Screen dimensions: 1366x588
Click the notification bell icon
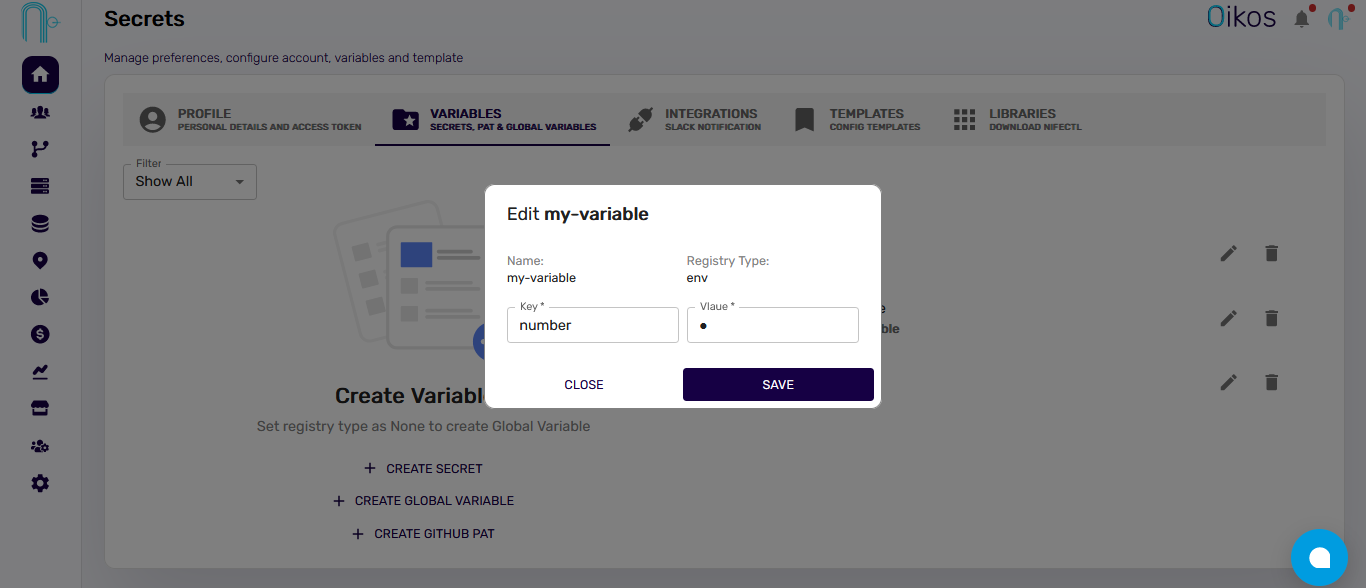1303,17
